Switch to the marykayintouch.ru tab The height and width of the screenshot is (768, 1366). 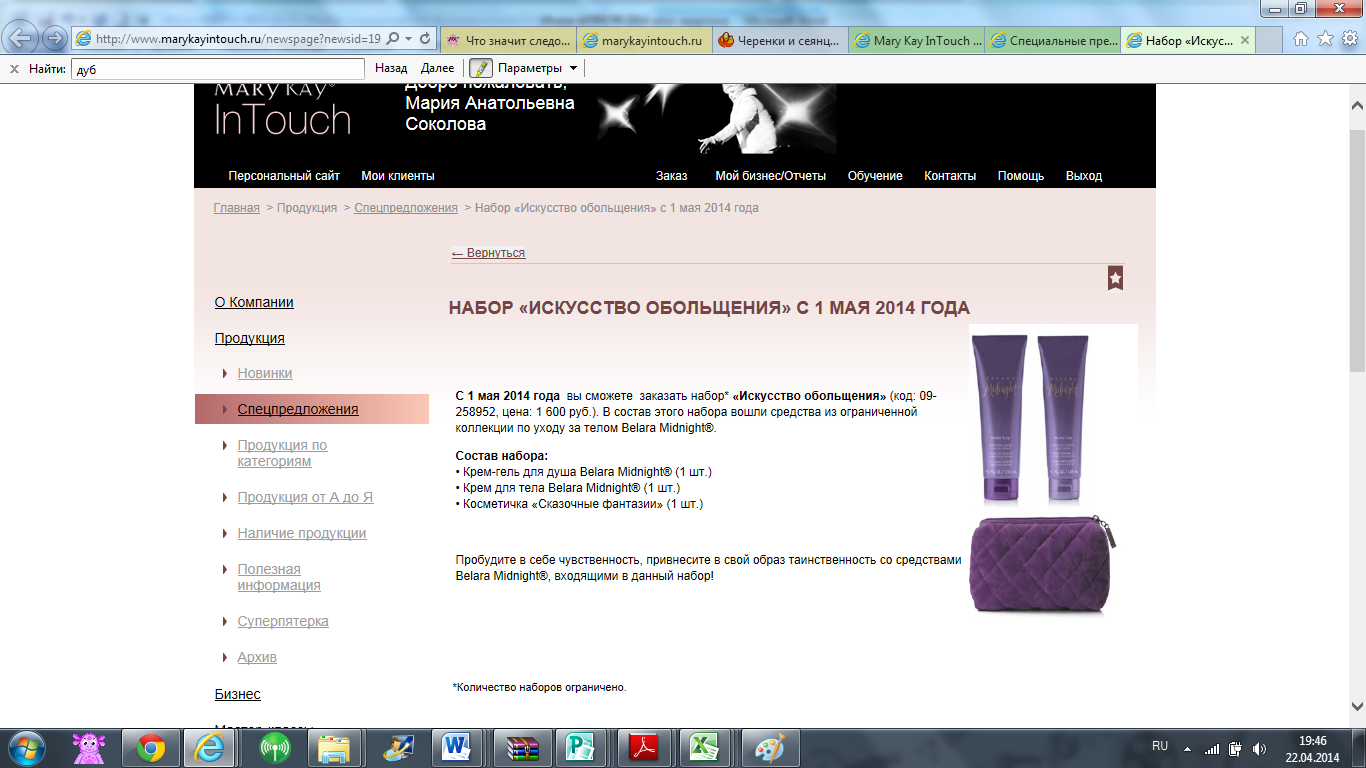tap(644, 40)
